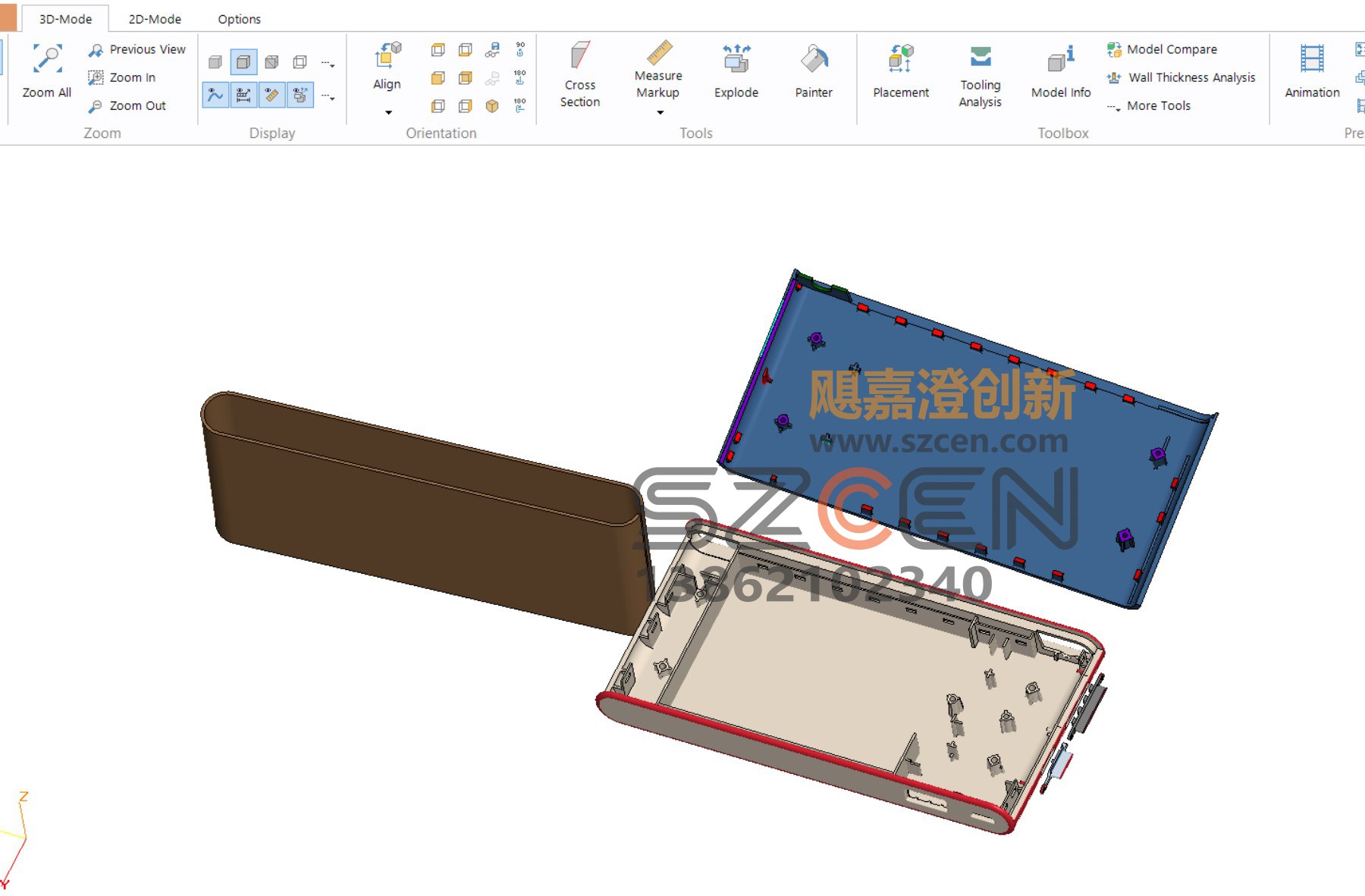Click Zoom Out
Image resolution: width=1365 pixels, height=896 pixels.
click(127, 105)
